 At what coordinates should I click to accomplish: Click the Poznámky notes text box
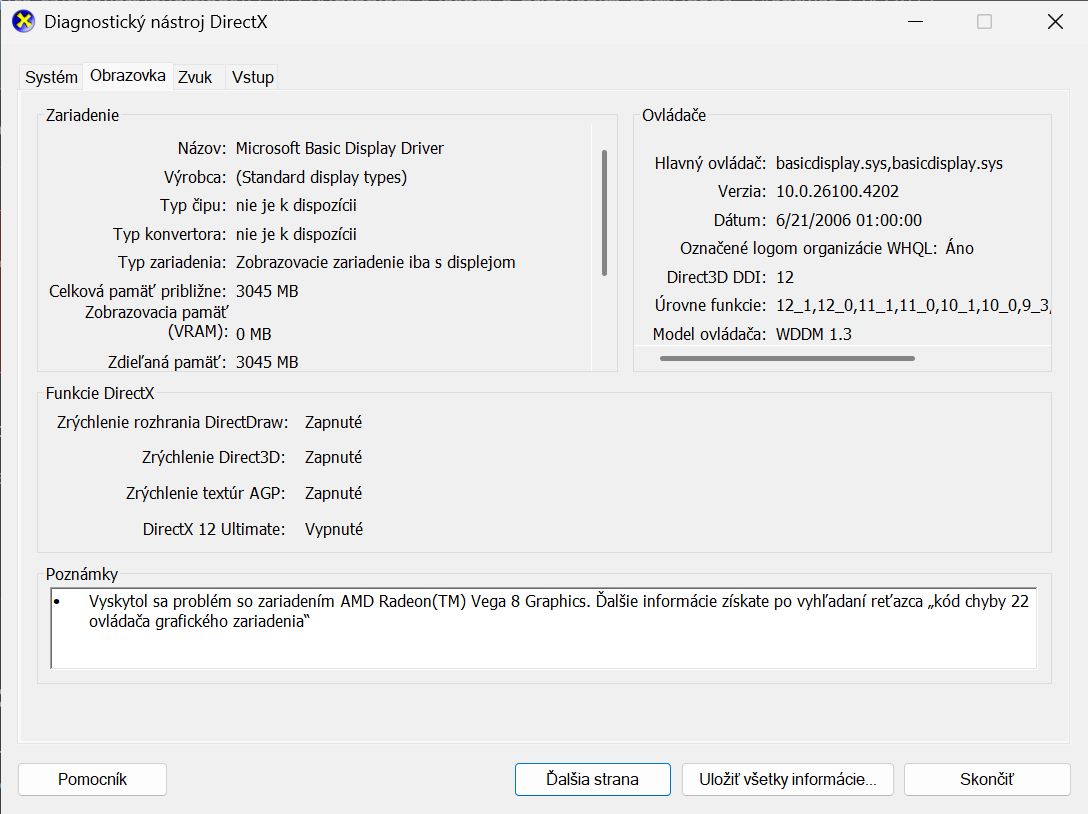coord(543,628)
